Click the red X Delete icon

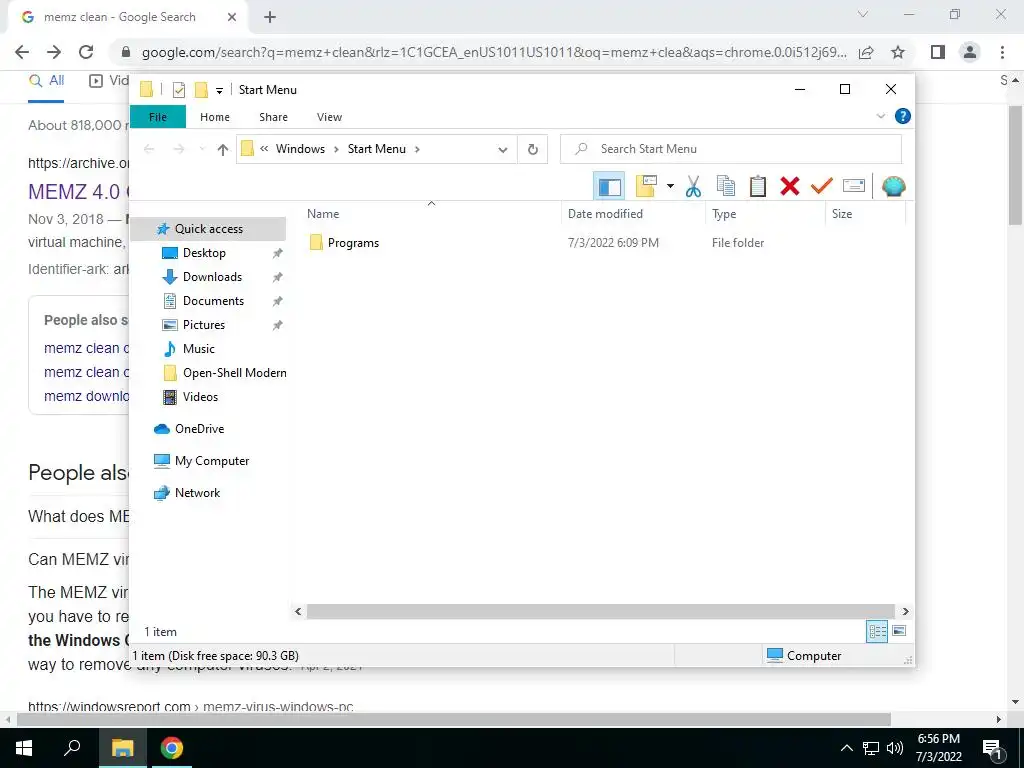(790, 186)
